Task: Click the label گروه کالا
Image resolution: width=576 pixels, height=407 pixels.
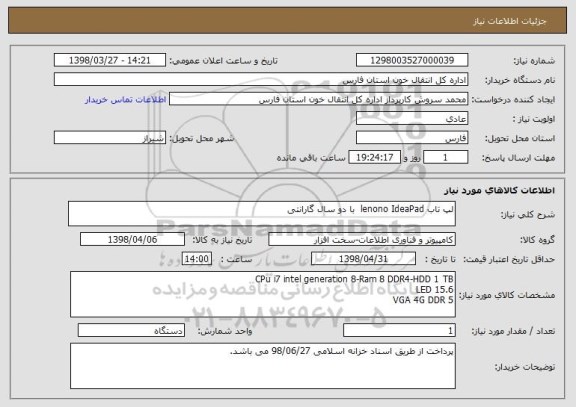Action: click(538, 240)
